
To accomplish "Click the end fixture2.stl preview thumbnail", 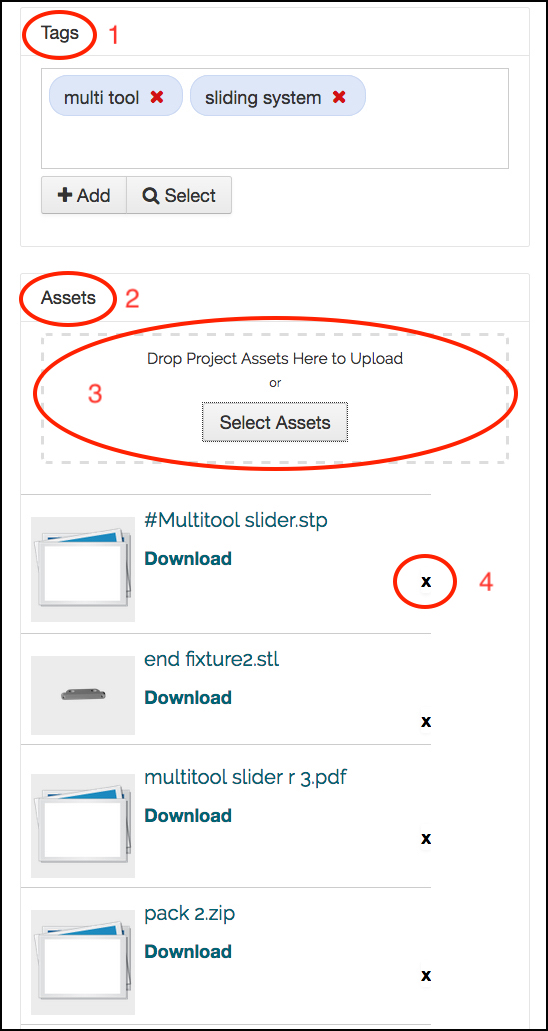I will tap(83, 695).
